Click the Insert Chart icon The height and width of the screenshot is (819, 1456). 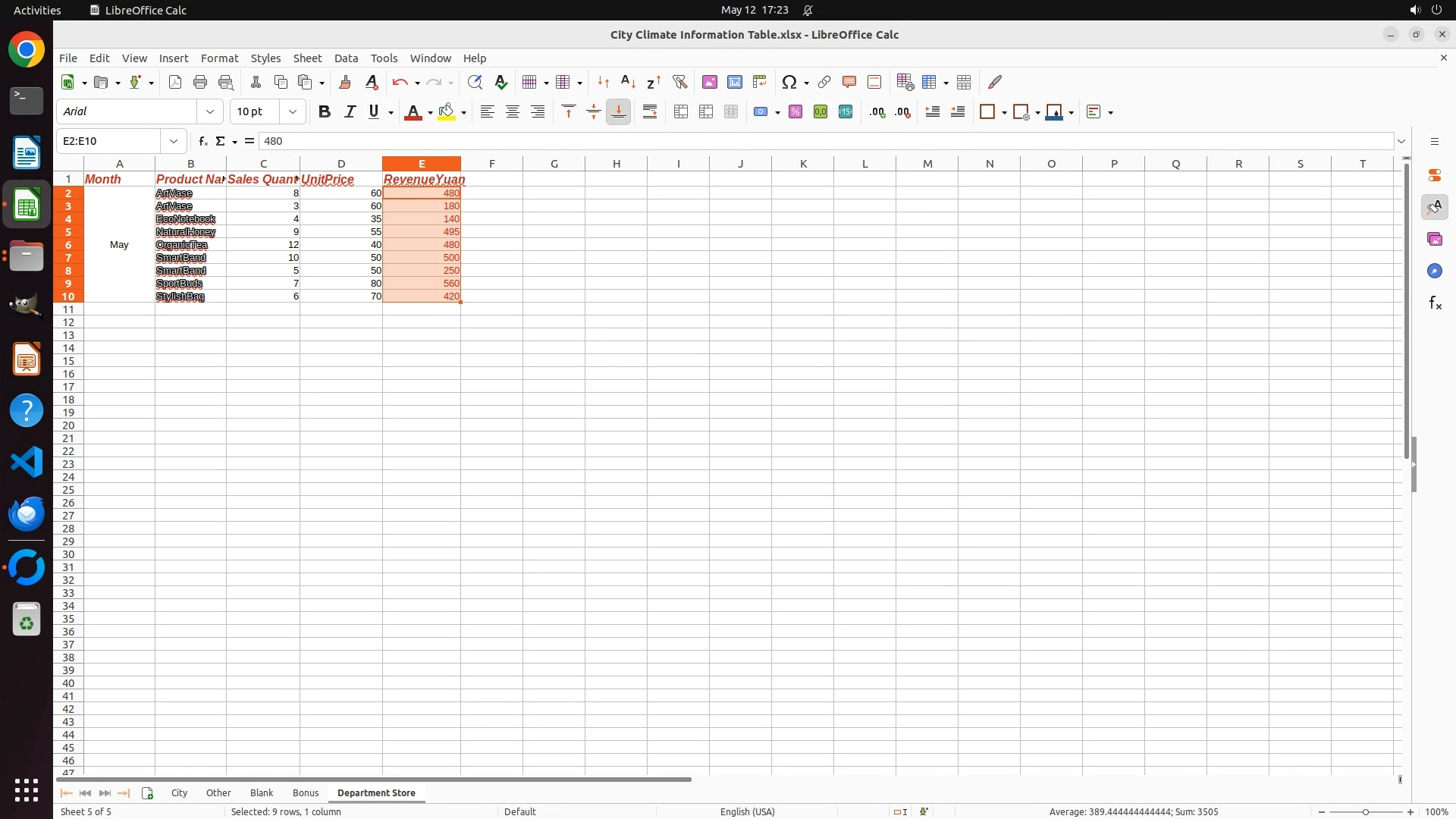(734, 82)
